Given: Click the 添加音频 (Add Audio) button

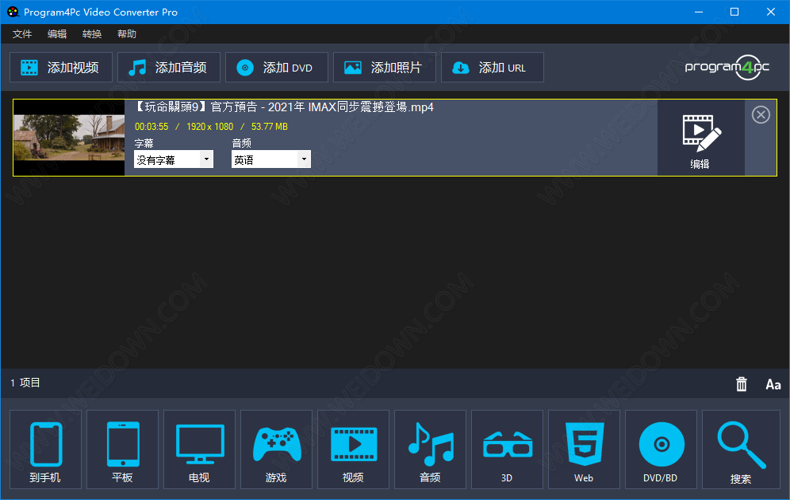Looking at the screenshot, I should click(169, 68).
